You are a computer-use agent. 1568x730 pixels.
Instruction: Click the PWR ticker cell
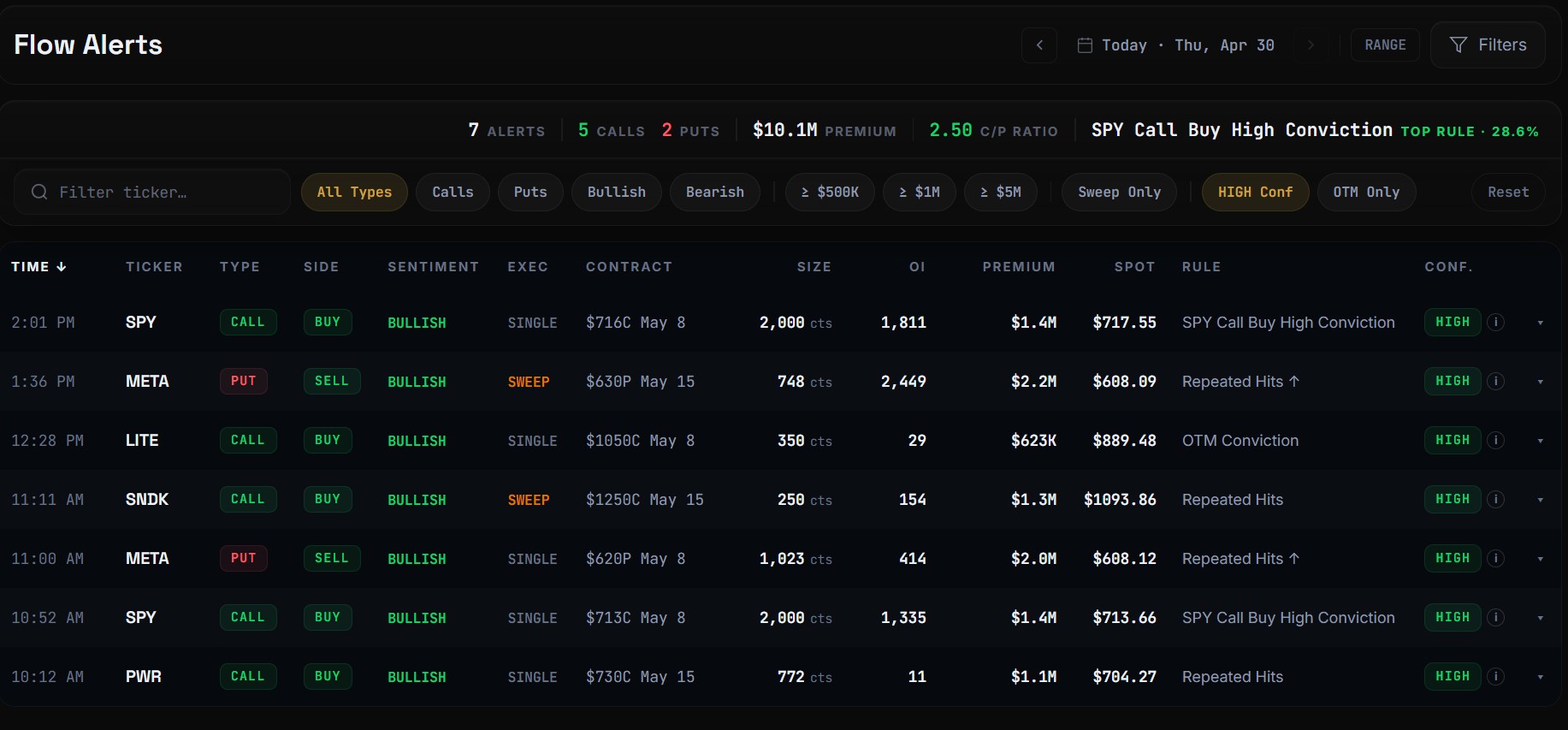pos(144,677)
